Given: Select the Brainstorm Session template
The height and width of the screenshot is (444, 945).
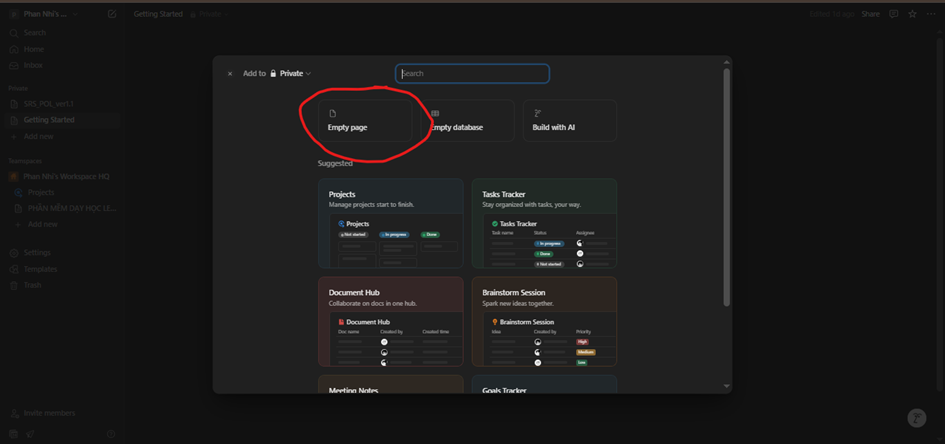Looking at the screenshot, I should 544,321.
